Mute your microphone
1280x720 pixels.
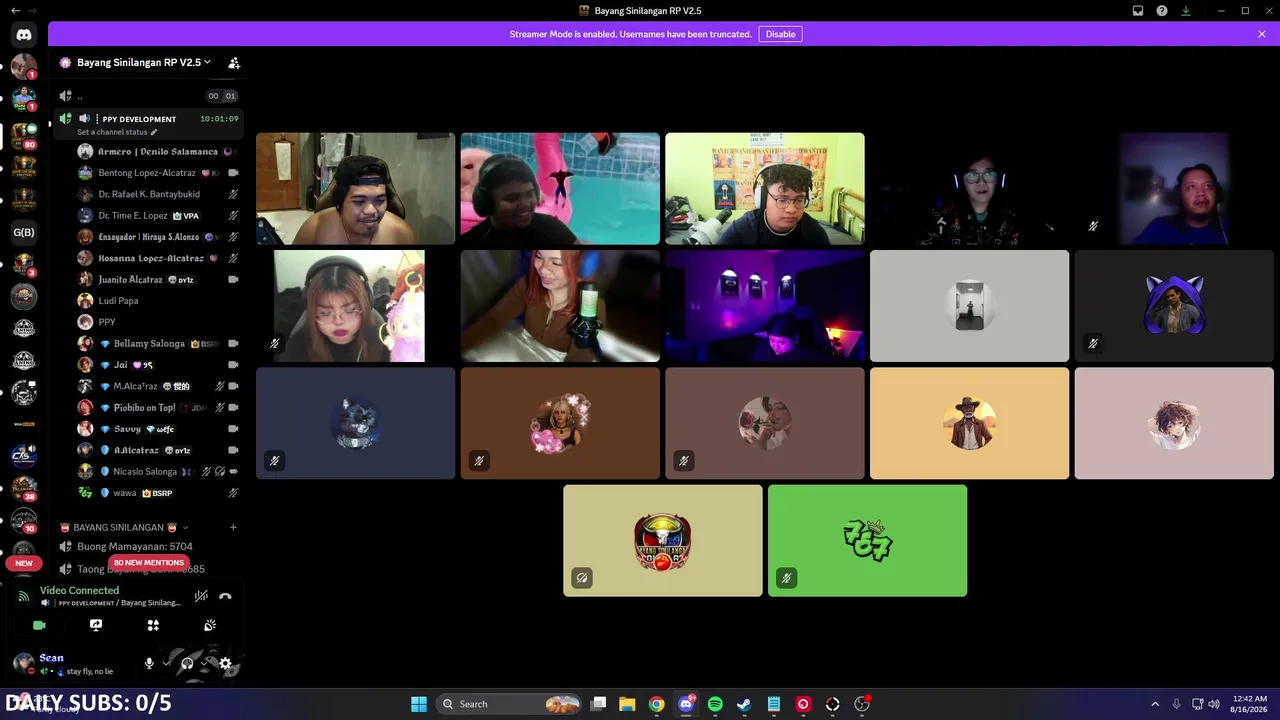(149, 663)
